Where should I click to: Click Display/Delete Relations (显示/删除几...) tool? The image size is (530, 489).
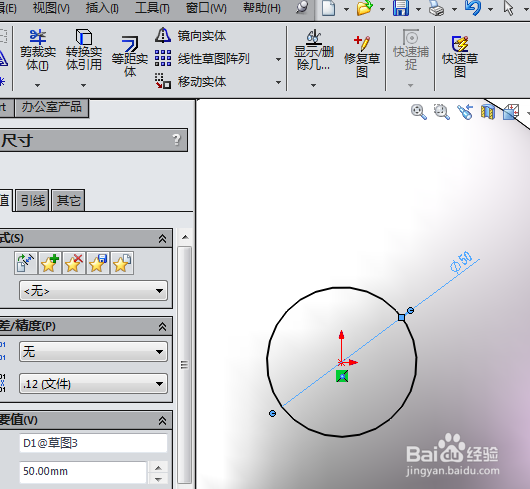pyautogui.click(x=314, y=50)
